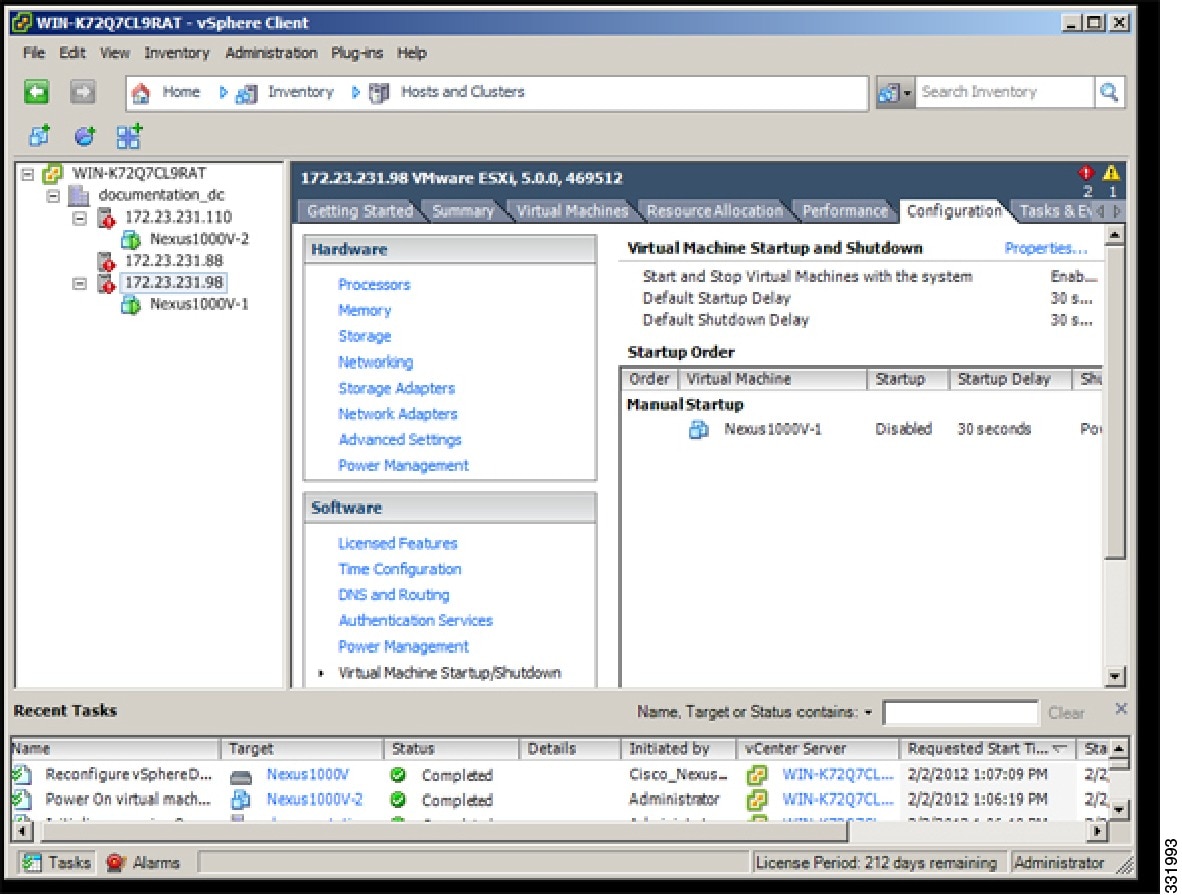Click the yellow warning triangle in host header
The width and height of the screenshot is (1182, 895).
point(1111,173)
